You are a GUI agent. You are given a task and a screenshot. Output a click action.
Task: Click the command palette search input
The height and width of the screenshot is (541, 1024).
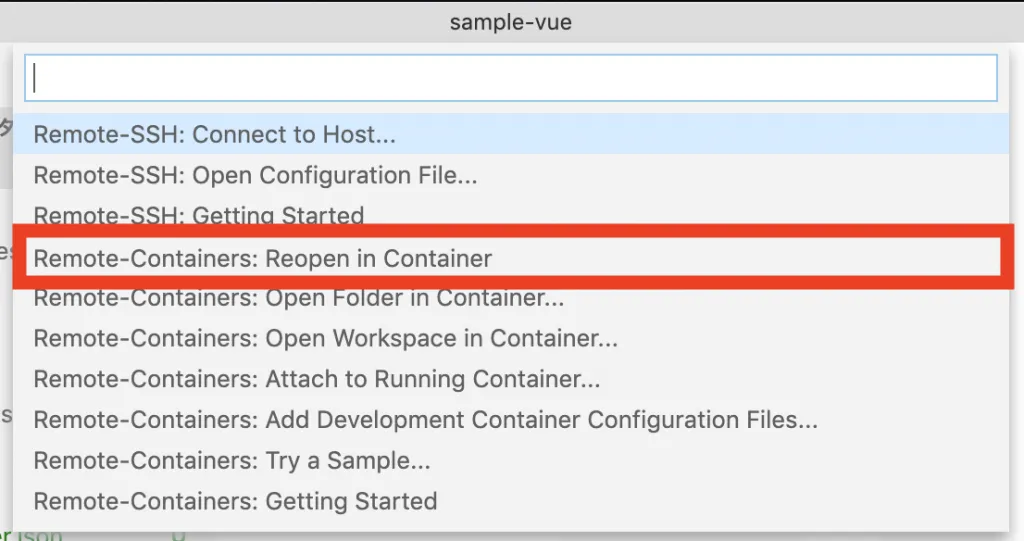[510, 78]
